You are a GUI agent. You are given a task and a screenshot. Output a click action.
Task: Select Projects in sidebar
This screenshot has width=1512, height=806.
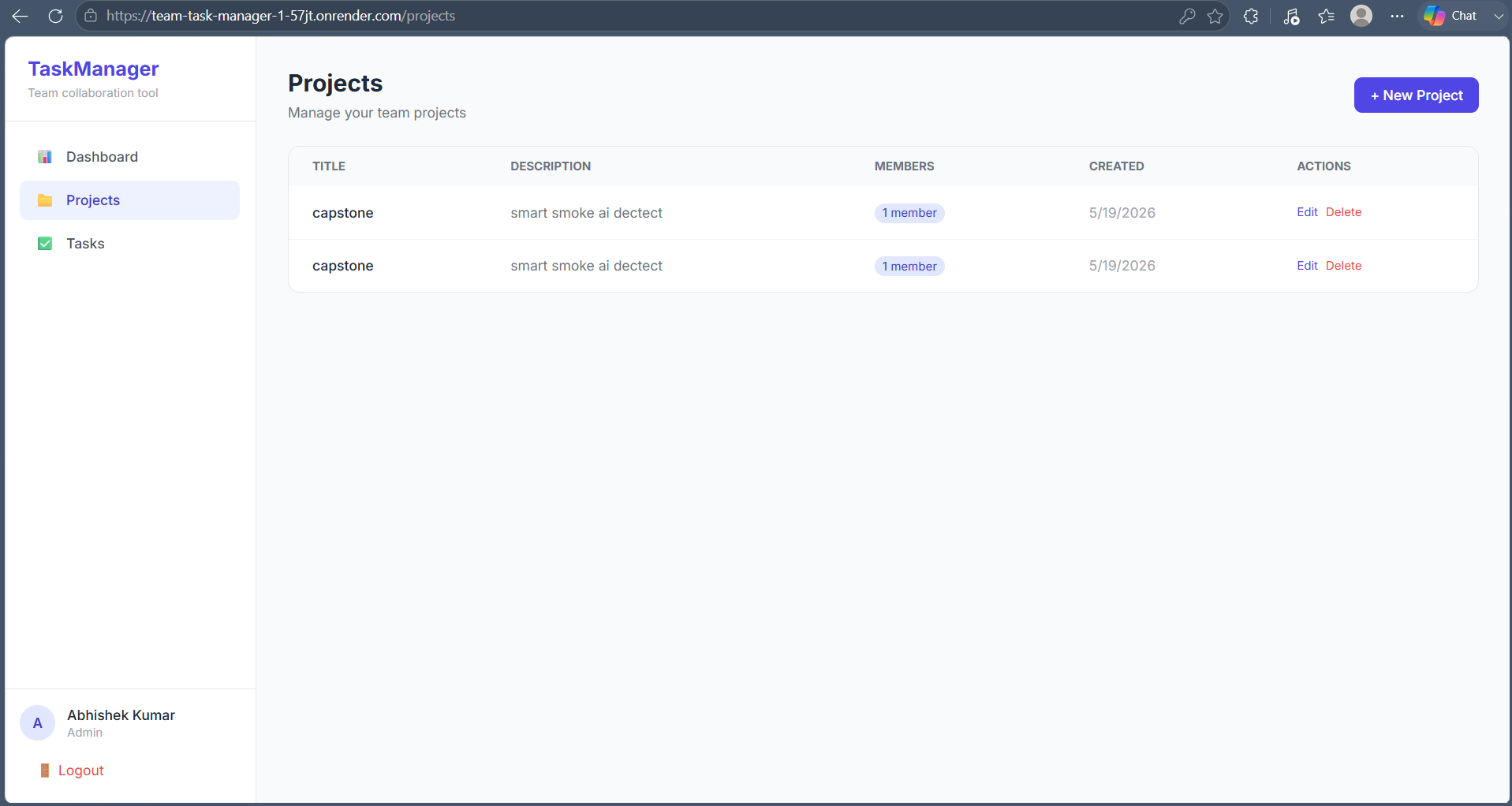[x=129, y=200]
